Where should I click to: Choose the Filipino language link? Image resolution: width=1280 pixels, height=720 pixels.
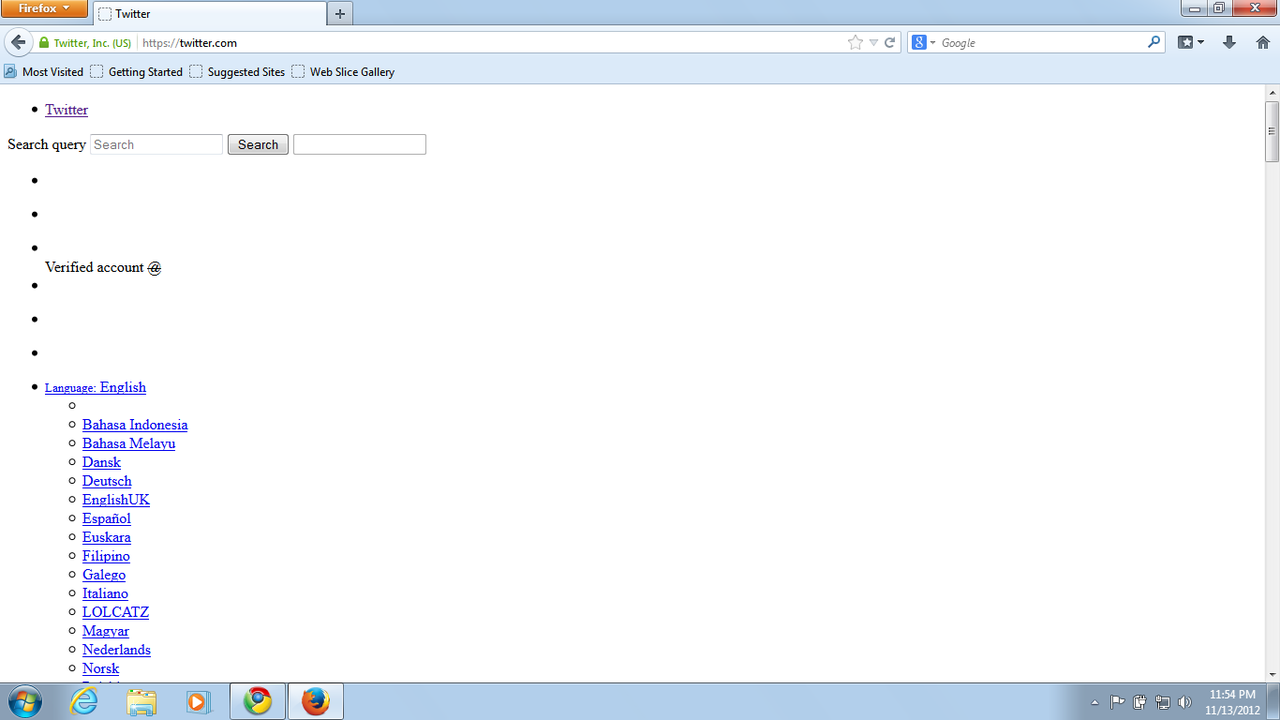[106, 556]
